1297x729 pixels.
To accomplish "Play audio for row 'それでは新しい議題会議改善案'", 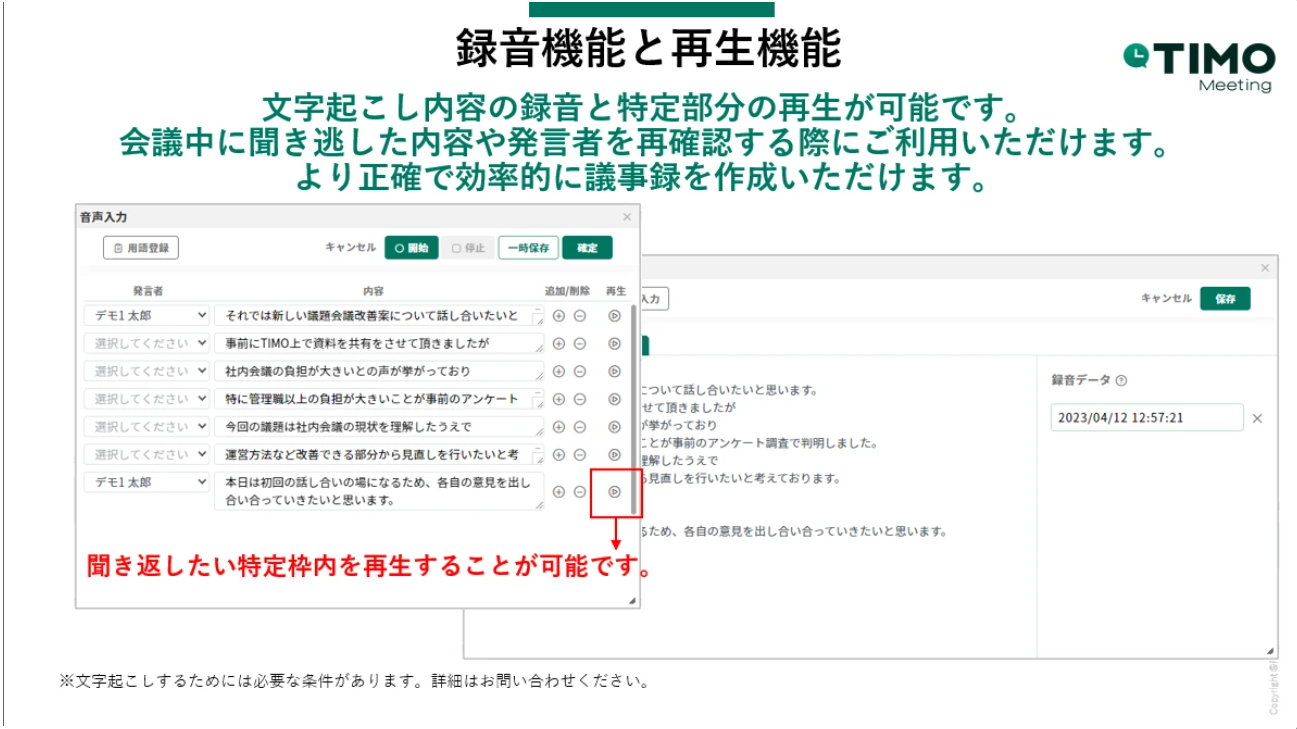I will 615,316.
